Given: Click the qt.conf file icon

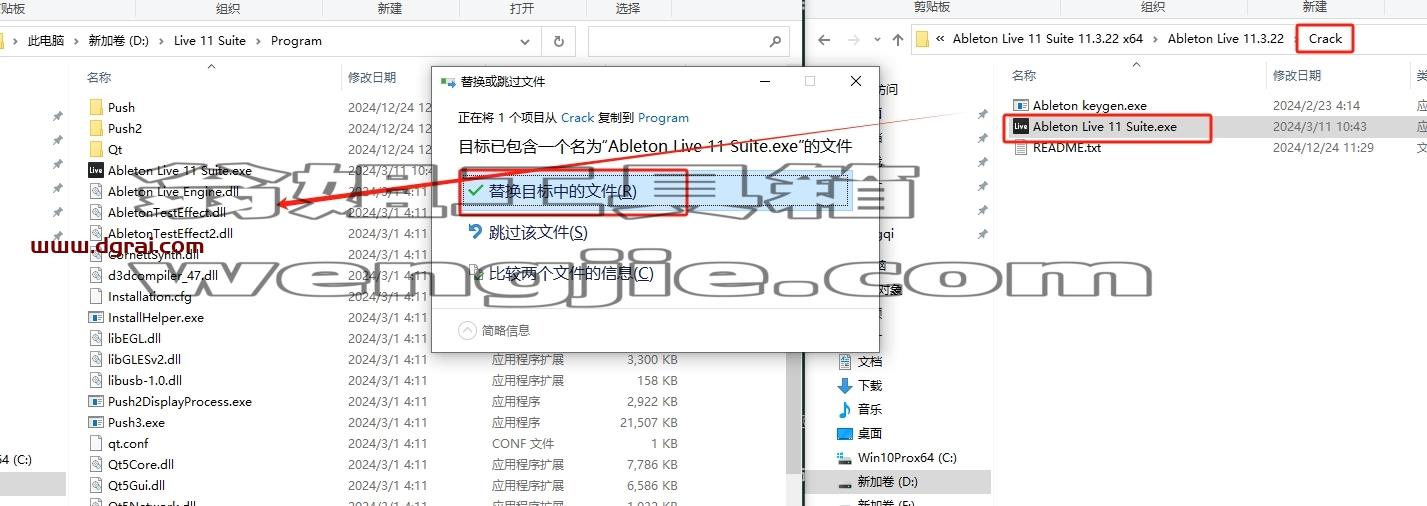Looking at the screenshot, I should pyautogui.click(x=96, y=443).
